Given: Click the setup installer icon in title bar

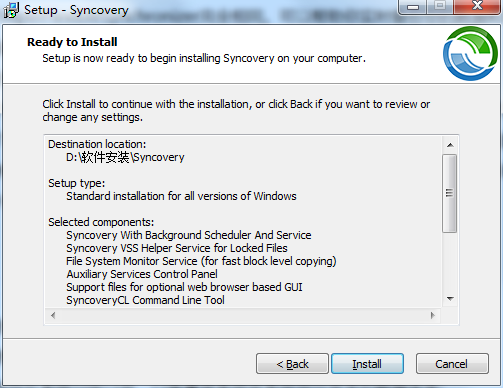Looking at the screenshot, I should [11, 10].
